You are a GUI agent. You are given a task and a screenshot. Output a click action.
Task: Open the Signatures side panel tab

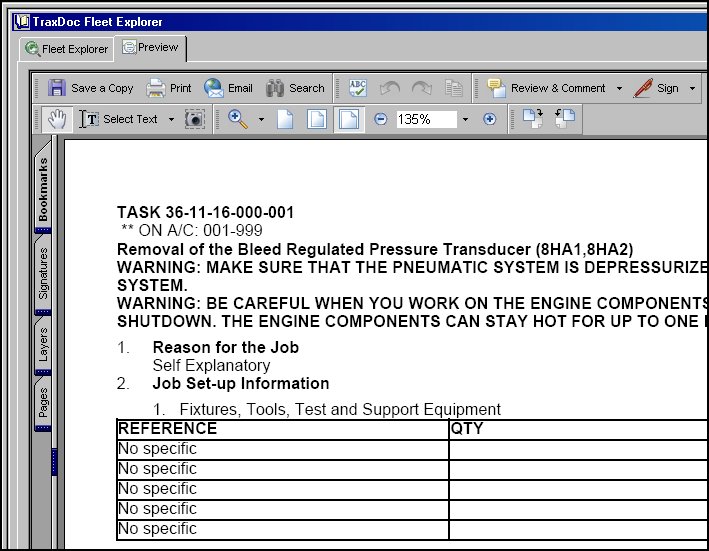click(x=43, y=274)
